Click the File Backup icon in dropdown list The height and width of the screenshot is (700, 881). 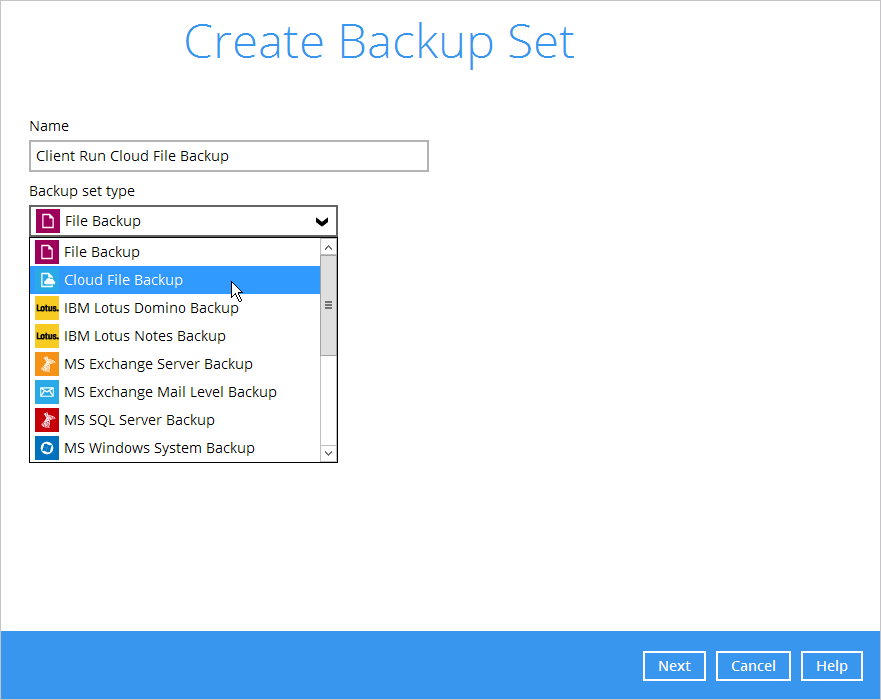click(47, 252)
